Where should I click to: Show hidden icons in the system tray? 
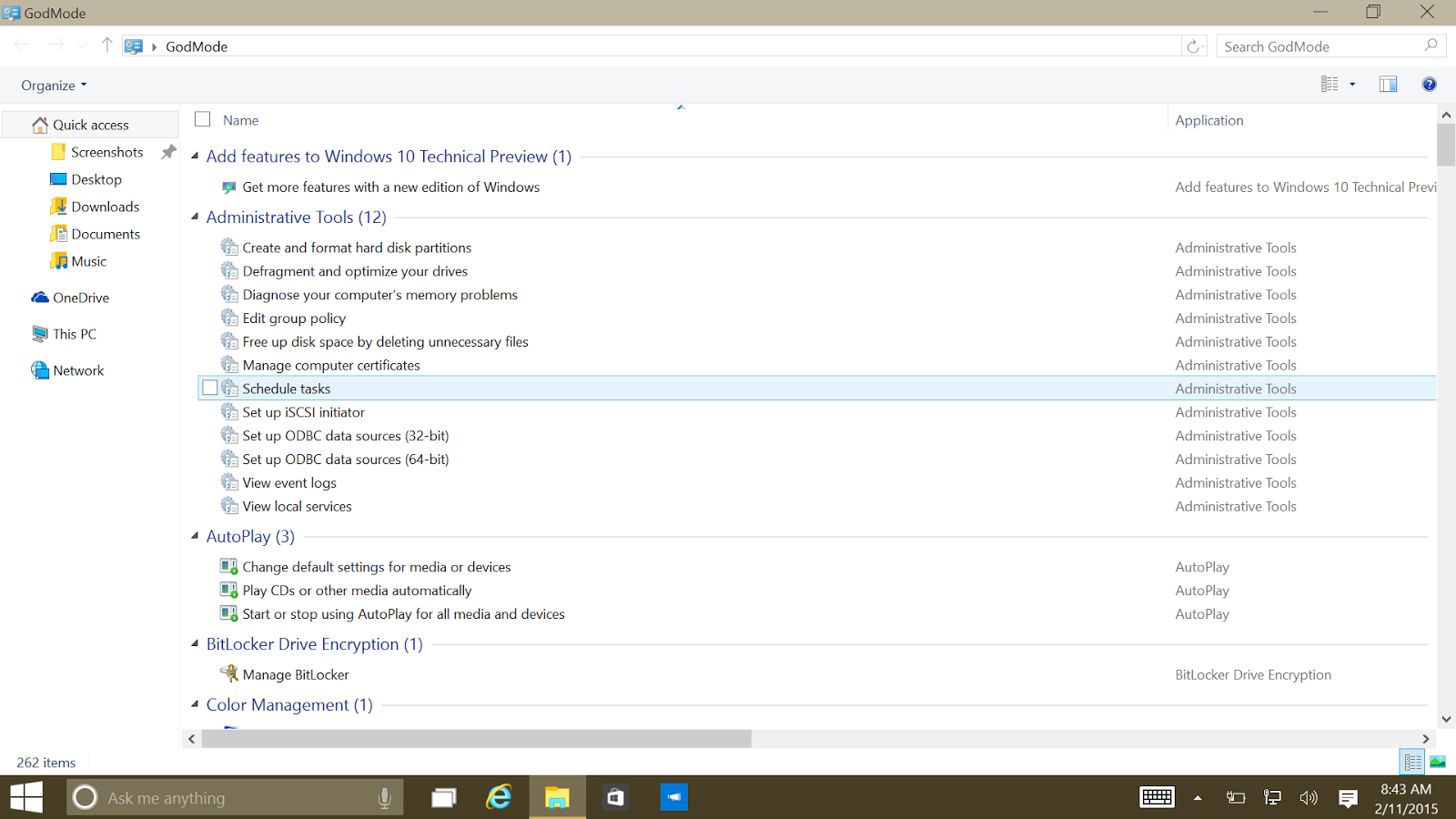pos(1197,797)
